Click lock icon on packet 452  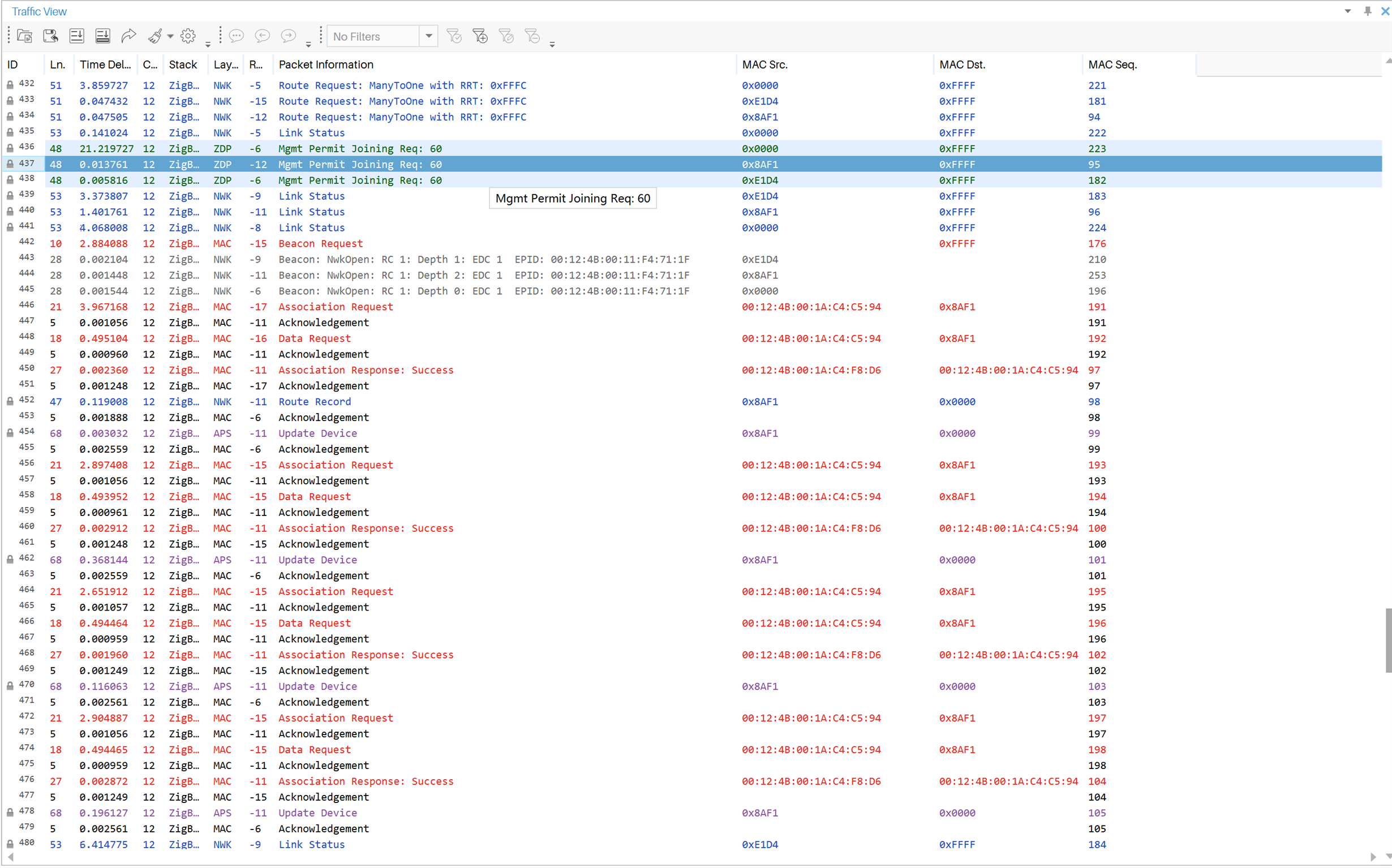tap(10, 401)
